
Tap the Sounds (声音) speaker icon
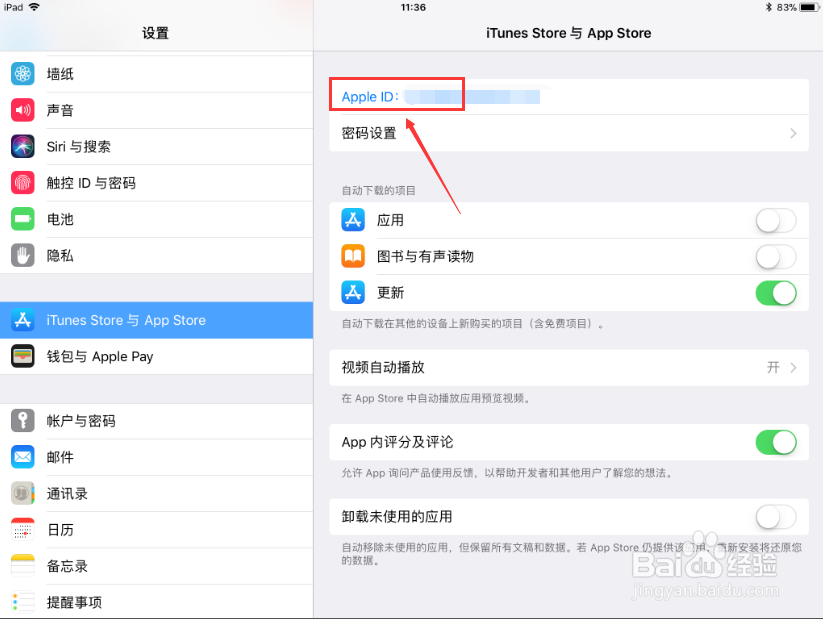[23, 110]
